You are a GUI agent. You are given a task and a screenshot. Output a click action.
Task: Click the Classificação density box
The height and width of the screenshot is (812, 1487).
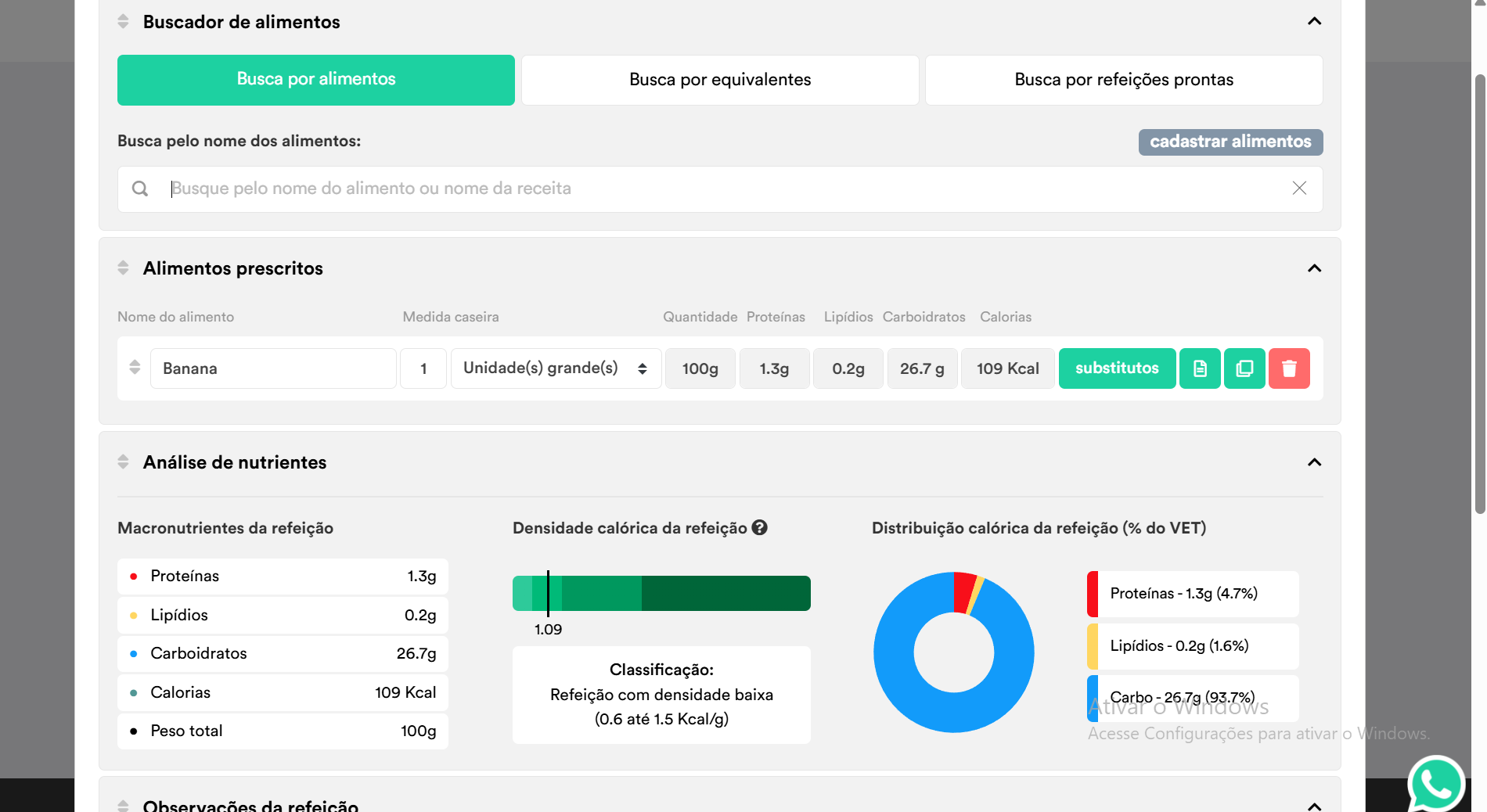click(661, 695)
